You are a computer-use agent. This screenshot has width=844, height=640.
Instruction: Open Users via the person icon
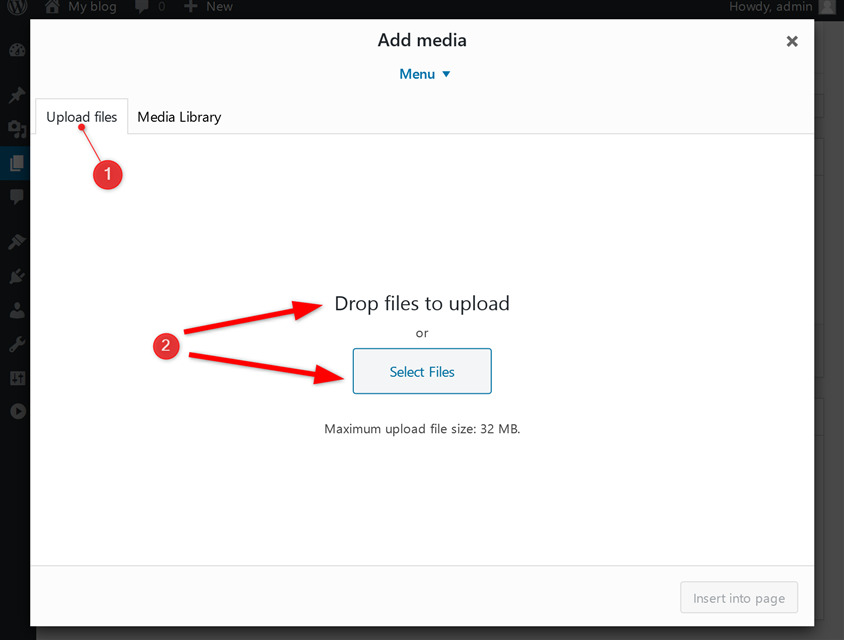click(15, 310)
